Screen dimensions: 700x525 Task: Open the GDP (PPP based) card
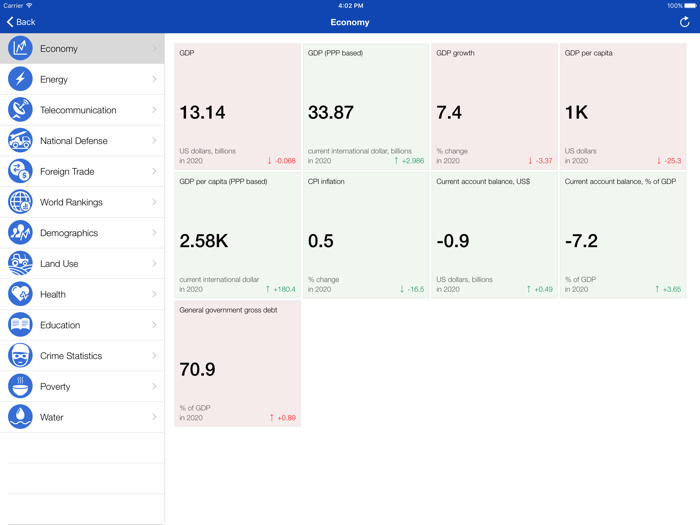[366, 106]
